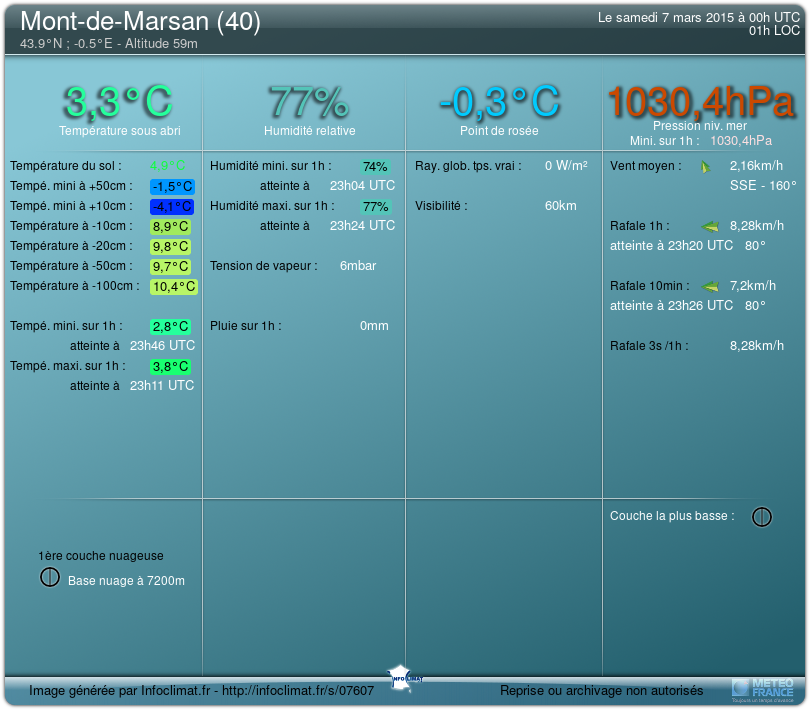Image resolution: width=810 pixels, height=710 pixels.
Task: Click the 9,8°C temperature badge
Action: (x=170, y=247)
